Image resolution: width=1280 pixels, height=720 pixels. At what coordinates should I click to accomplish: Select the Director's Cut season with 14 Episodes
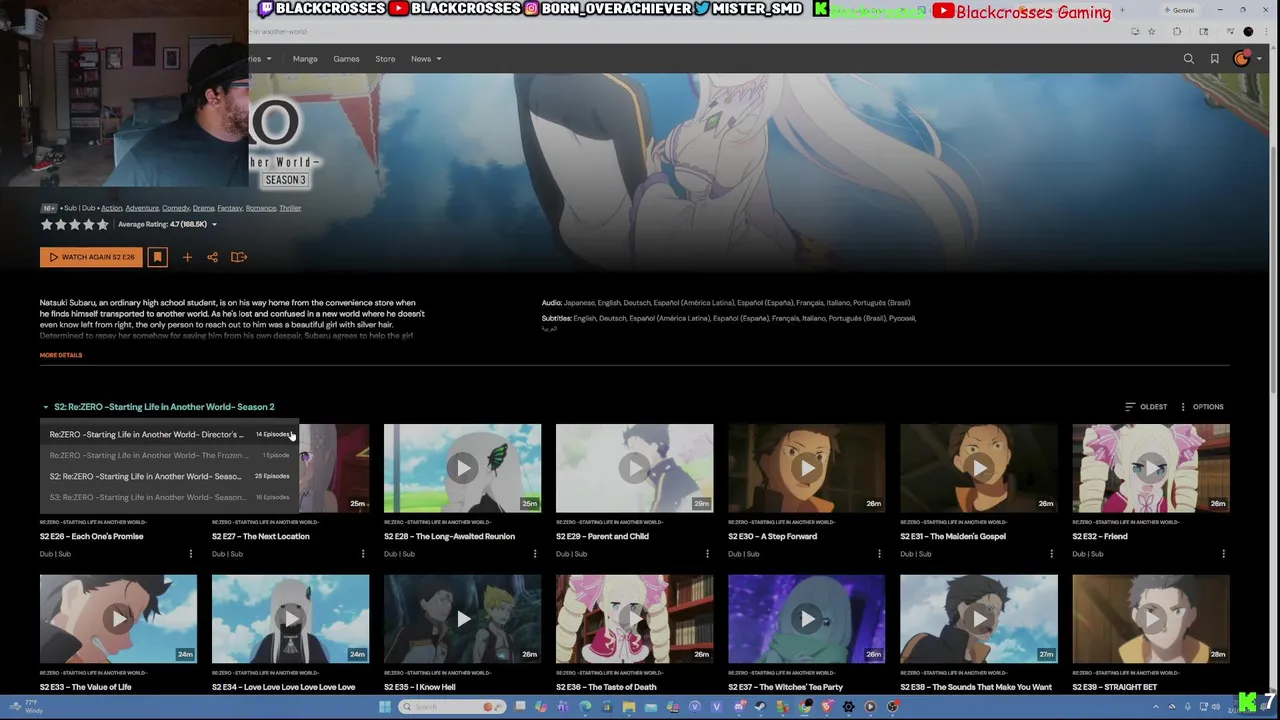tap(169, 434)
